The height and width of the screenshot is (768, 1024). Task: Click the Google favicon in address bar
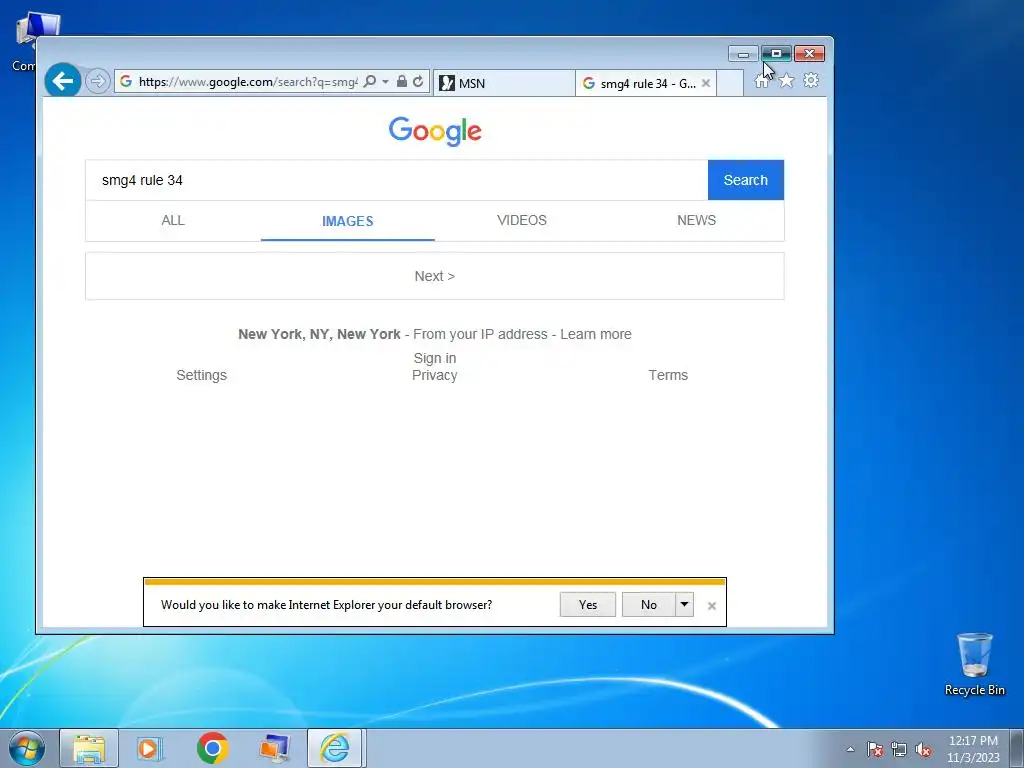(126, 82)
